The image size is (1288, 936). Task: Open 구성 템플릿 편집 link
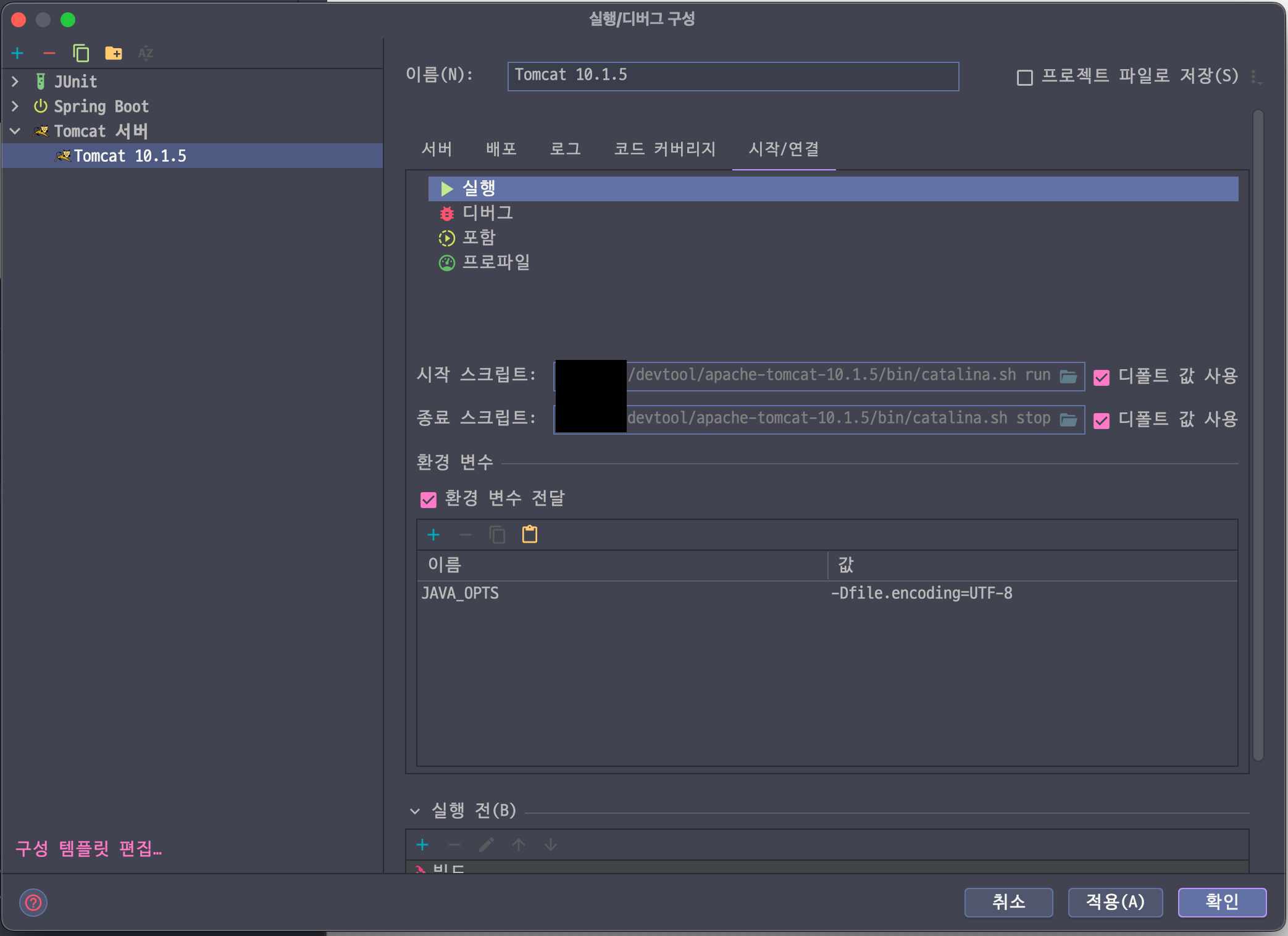tap(88, 848)
